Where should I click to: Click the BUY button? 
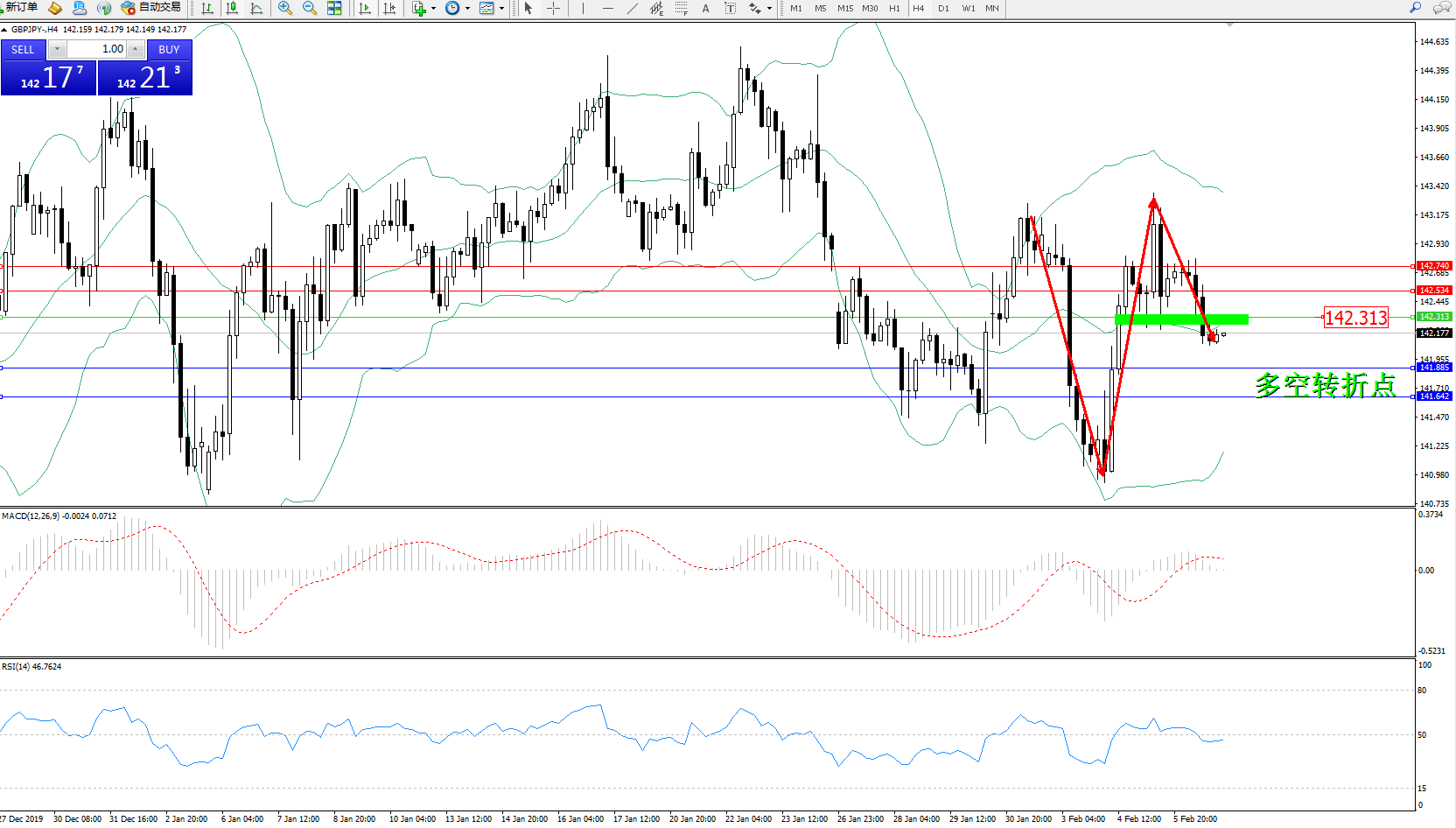tap(169, 50)
